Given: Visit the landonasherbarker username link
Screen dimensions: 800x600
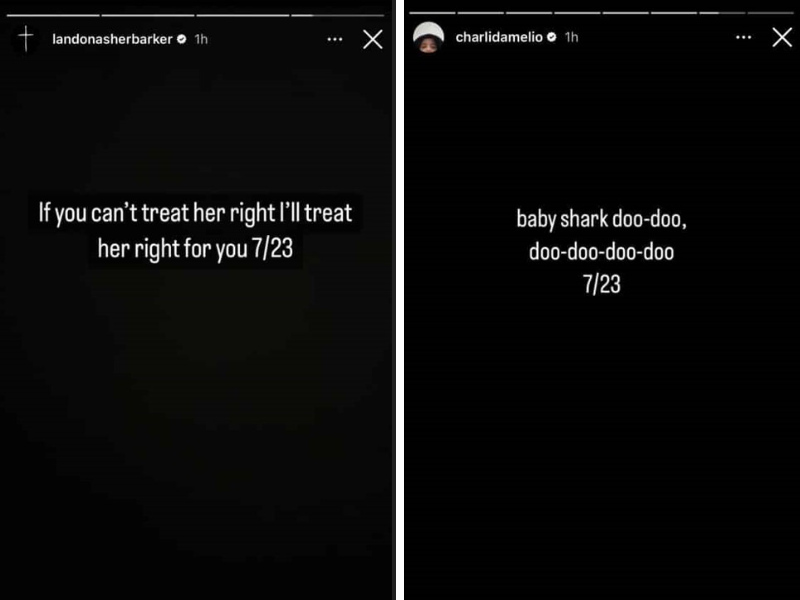Looking at the screenshot, I should (x=112, y=39).
